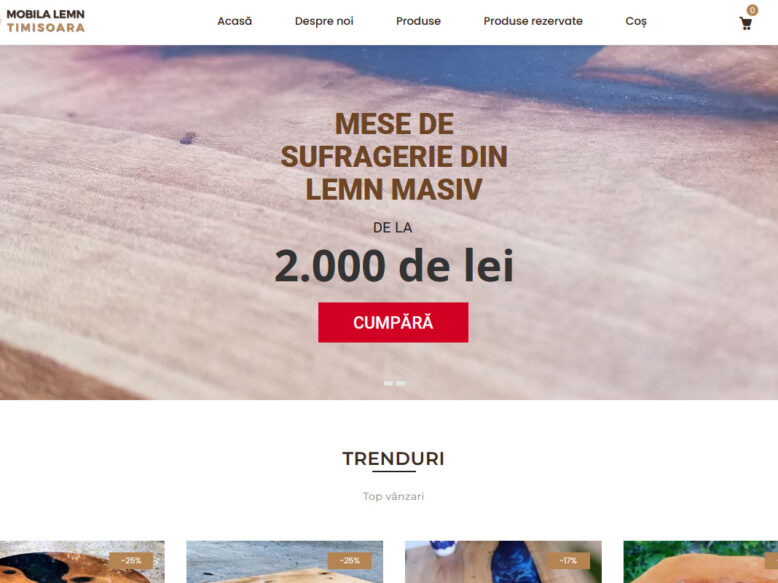Open the first trending product thumbnail
Screen dimensions: 778x583
tap(82, 562)
